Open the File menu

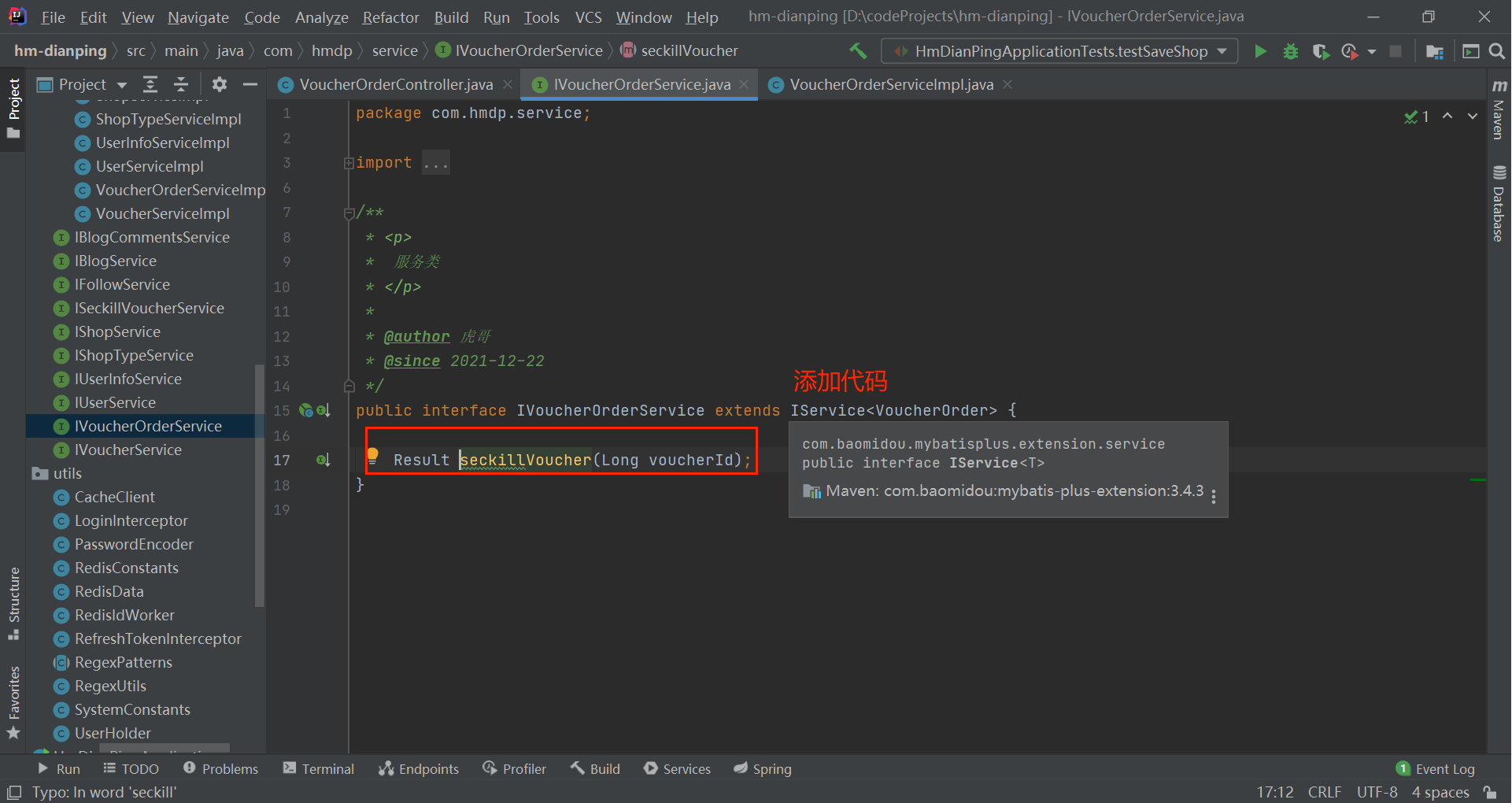tap(53, 17)
